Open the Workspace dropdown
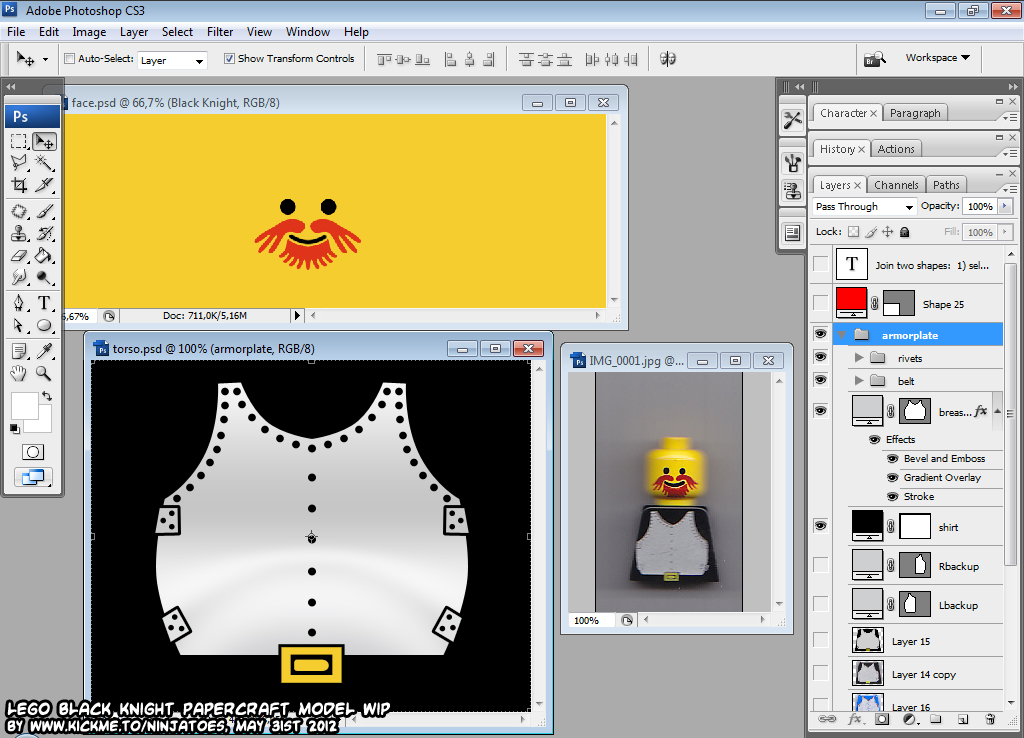This screenshot has width=1024, height=738. pos(937,58)
